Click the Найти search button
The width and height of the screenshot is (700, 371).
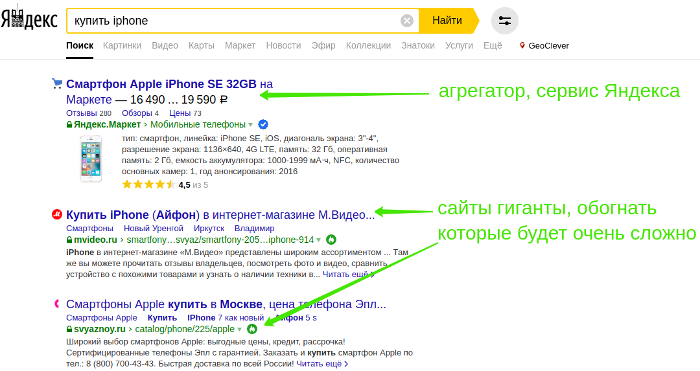point(447,21)
